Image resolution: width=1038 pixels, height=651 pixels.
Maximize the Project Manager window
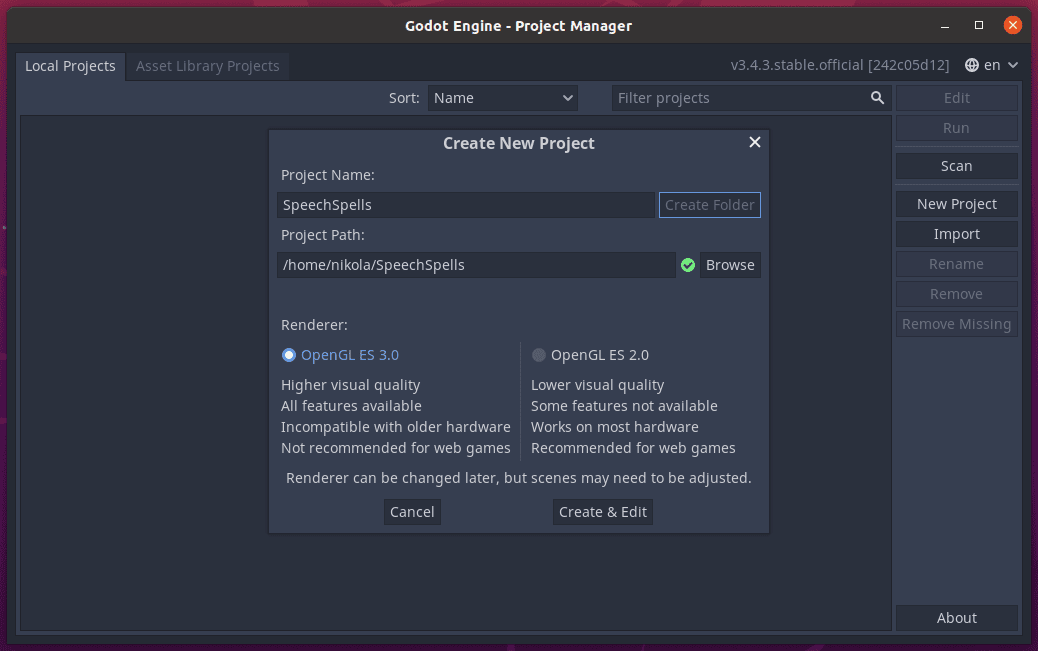click(x=978, y=26)
